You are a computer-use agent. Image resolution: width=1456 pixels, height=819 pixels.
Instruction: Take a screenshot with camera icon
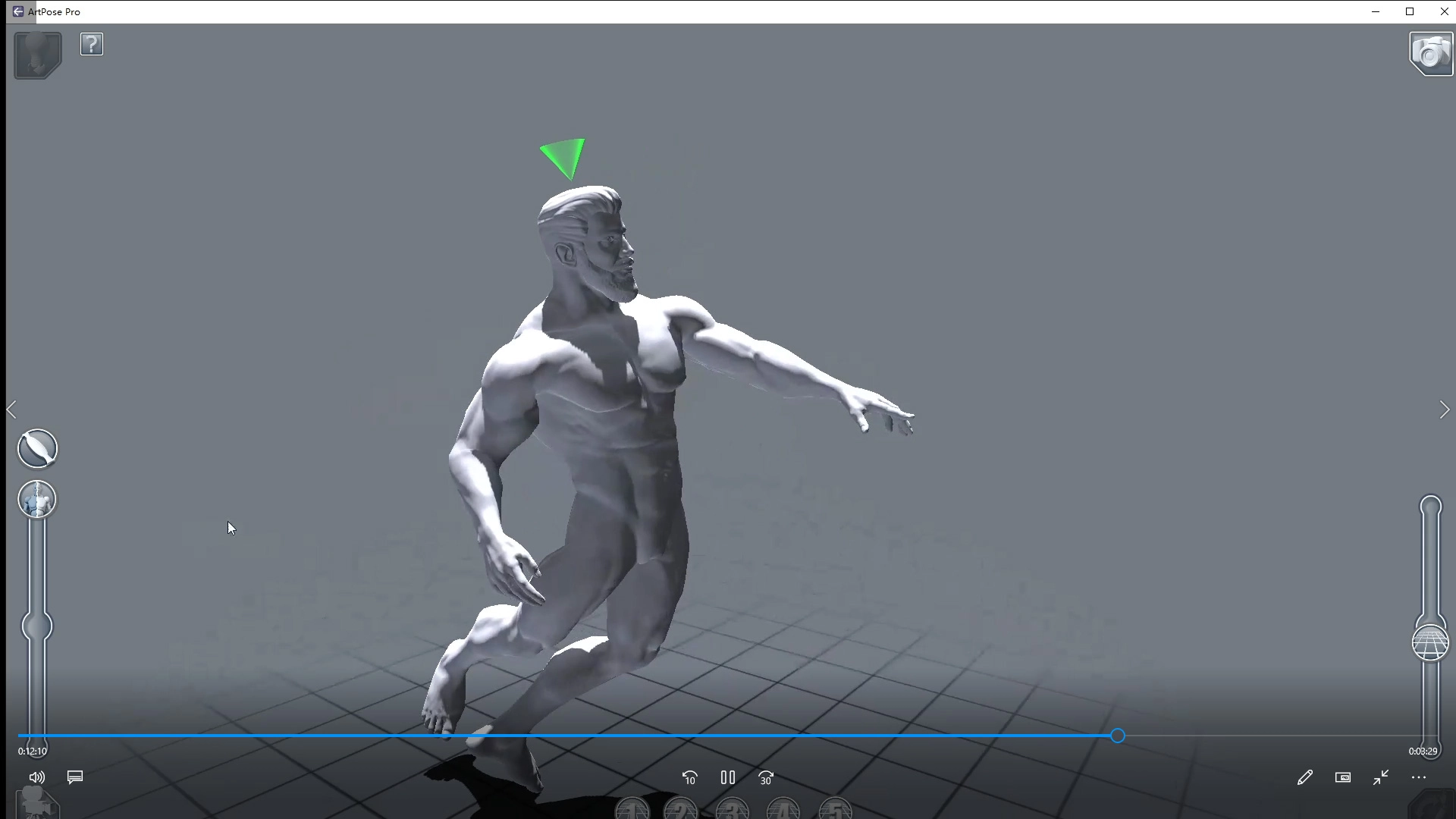1431,54
